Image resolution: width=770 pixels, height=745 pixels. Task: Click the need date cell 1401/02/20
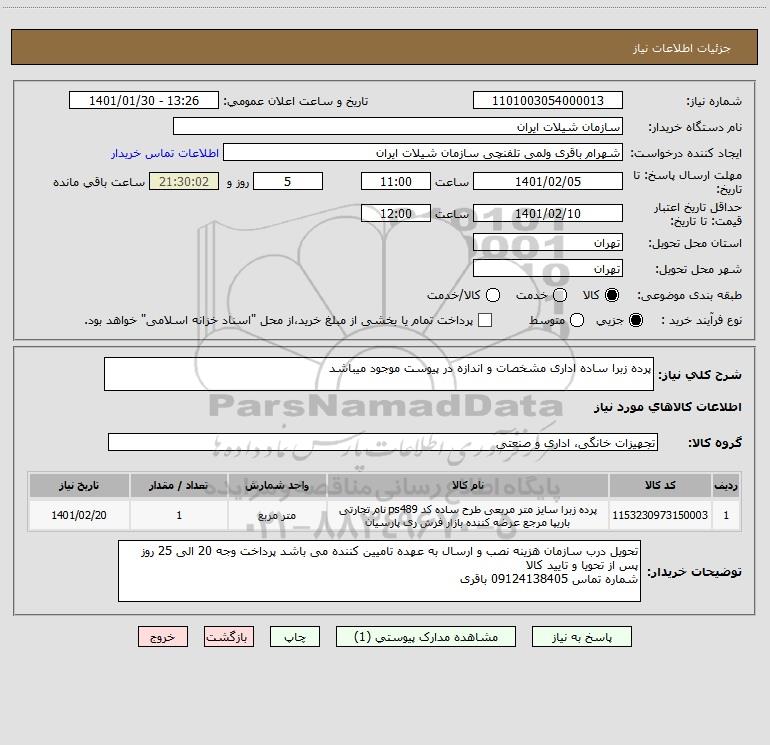coord(79,515)
